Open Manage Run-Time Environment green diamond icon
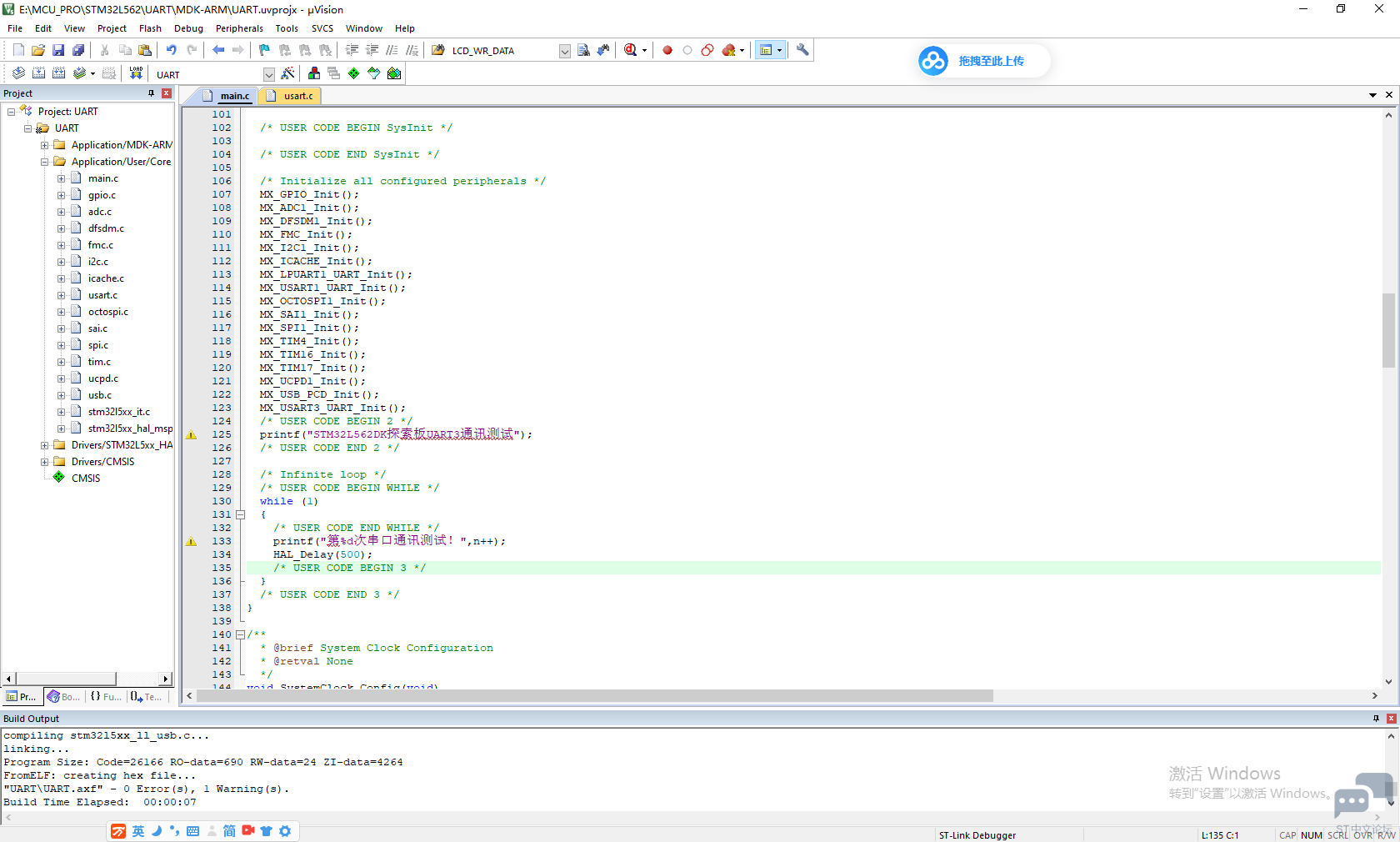The width and height of the screenshot is (1400, 842). 354,73
